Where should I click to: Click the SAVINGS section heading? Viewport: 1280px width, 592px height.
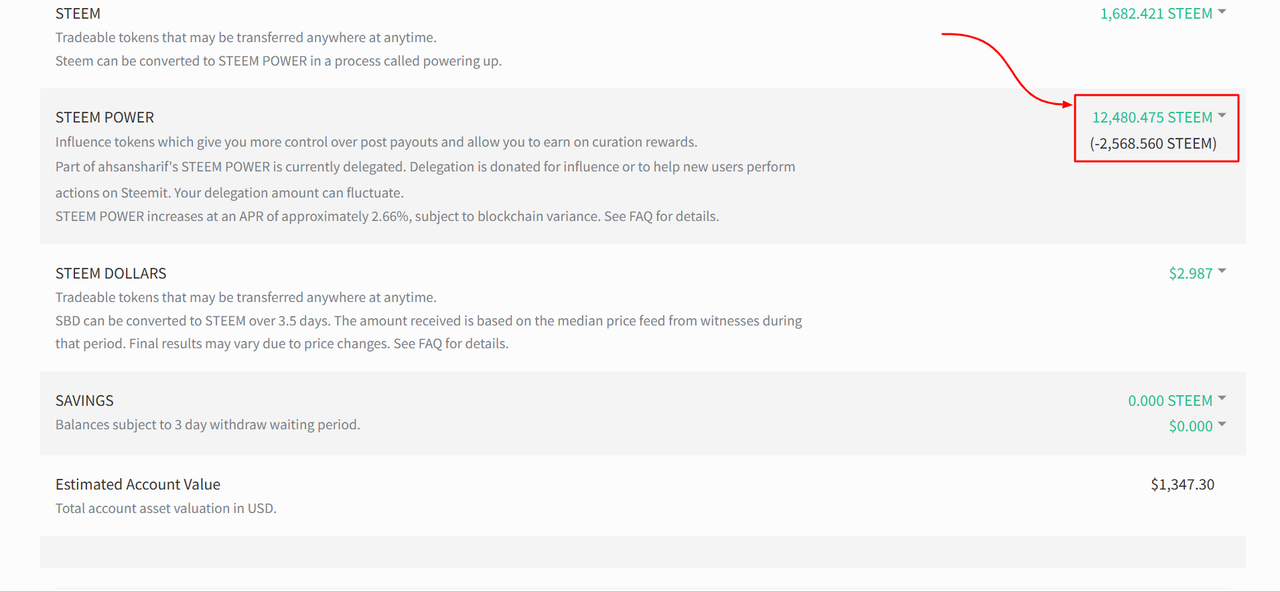pos(84,400)
